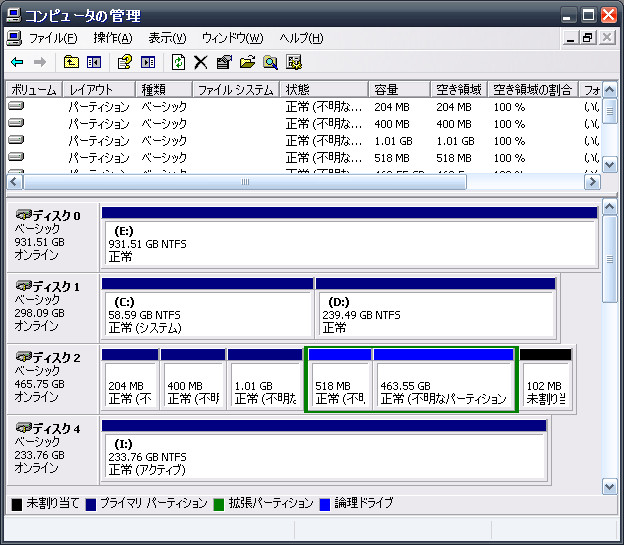Screen dimensions: 624x545
Task: Sort by the 種類 column header
Action: click(x=164, y=90)
